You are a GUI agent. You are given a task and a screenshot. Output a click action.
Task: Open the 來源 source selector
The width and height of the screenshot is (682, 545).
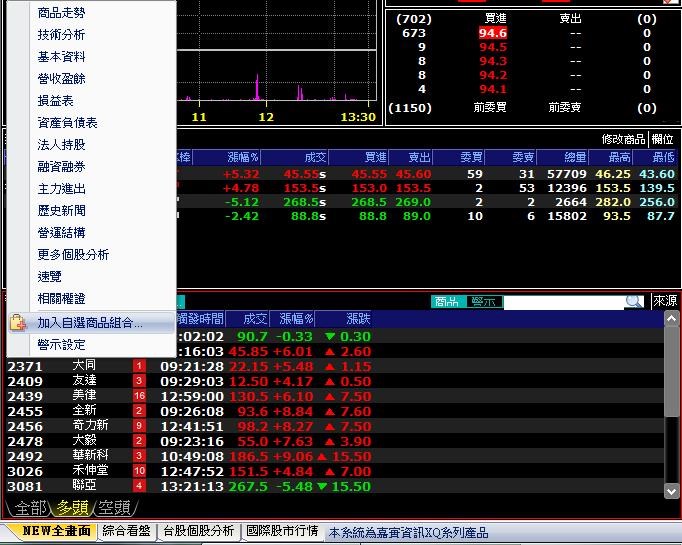[x=665, y=301]
